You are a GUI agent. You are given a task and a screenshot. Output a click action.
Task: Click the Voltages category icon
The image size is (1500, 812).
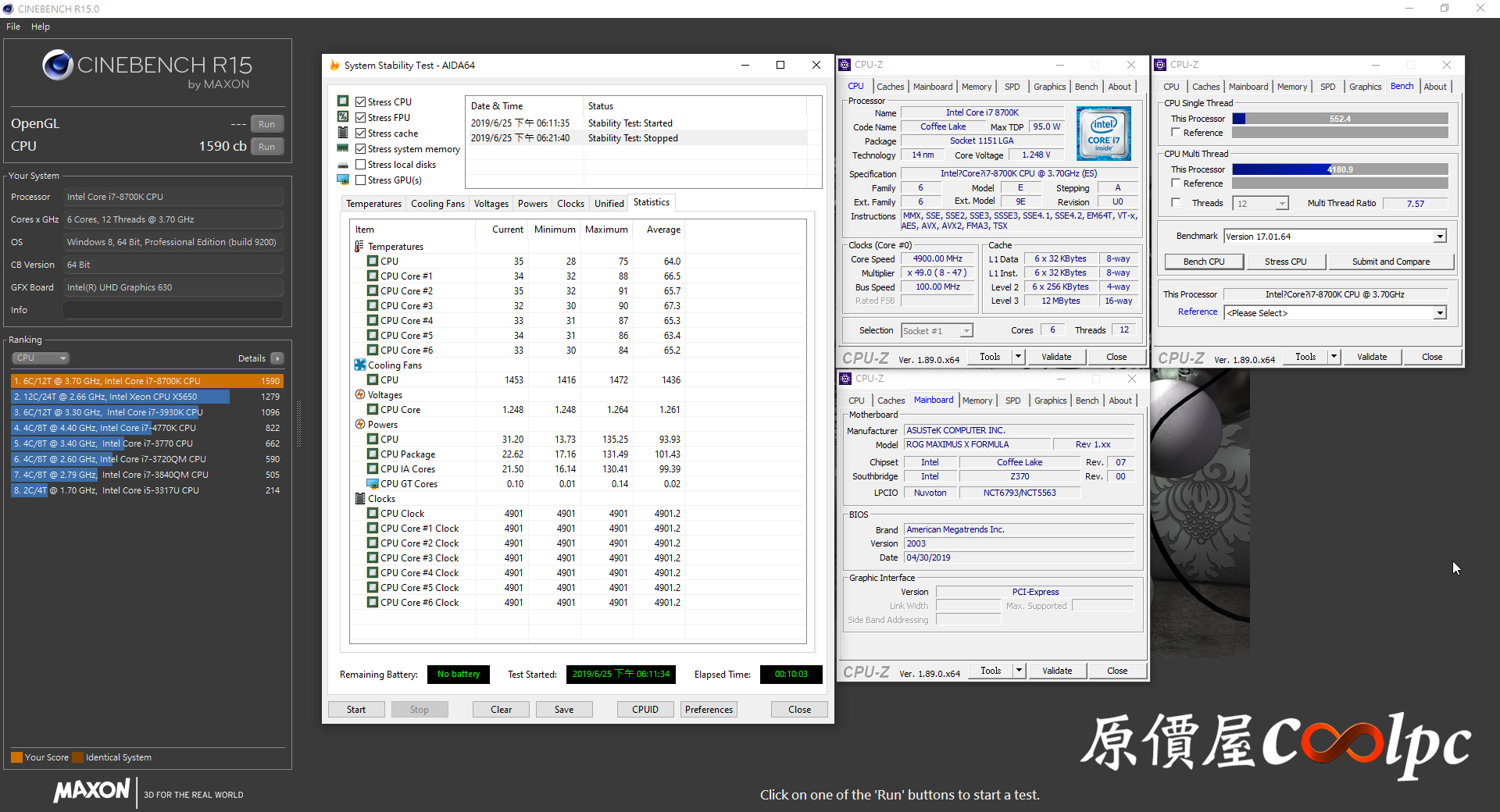(360, 395)
